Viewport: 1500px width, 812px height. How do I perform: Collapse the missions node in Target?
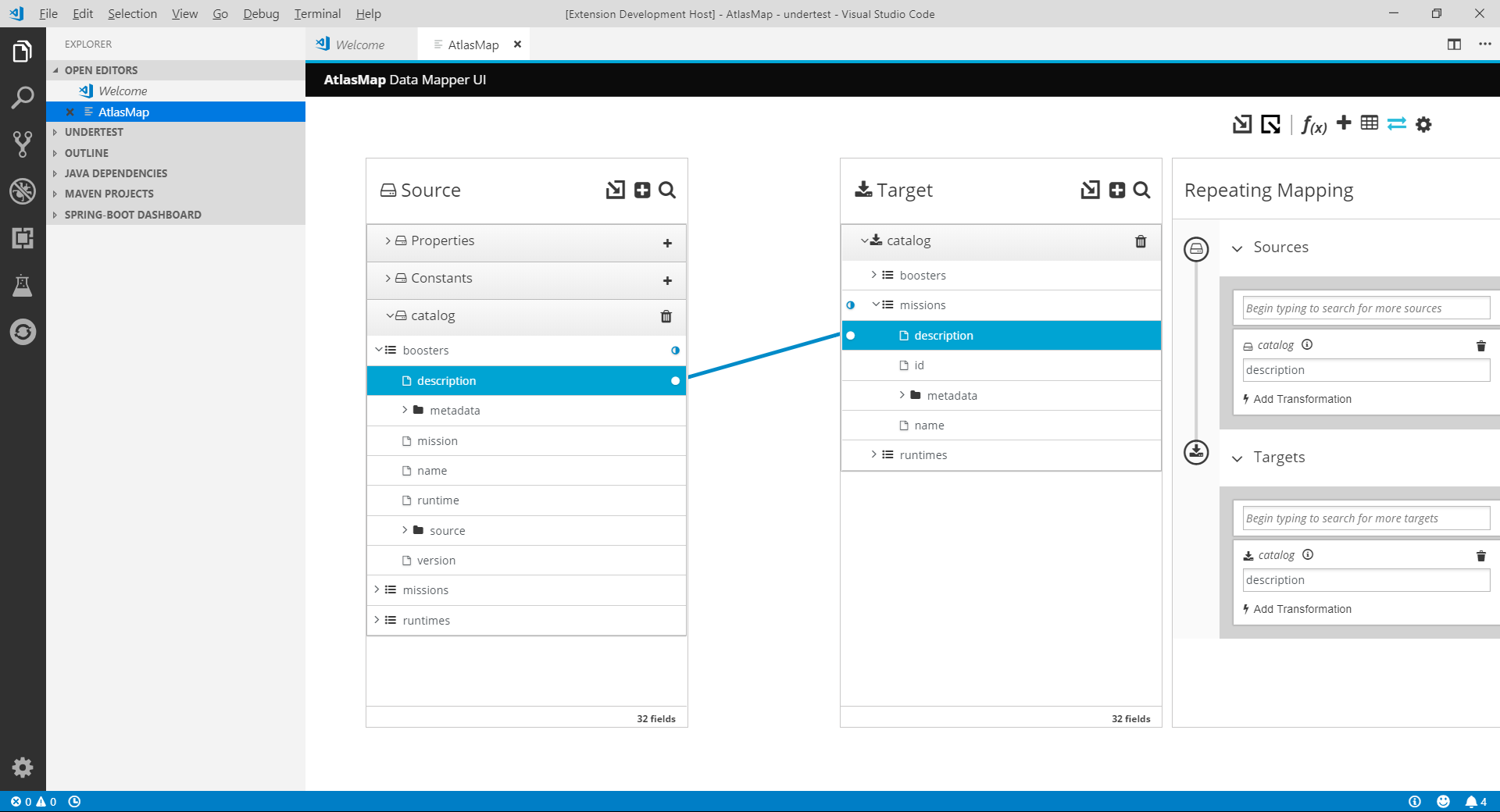(875, 304)
